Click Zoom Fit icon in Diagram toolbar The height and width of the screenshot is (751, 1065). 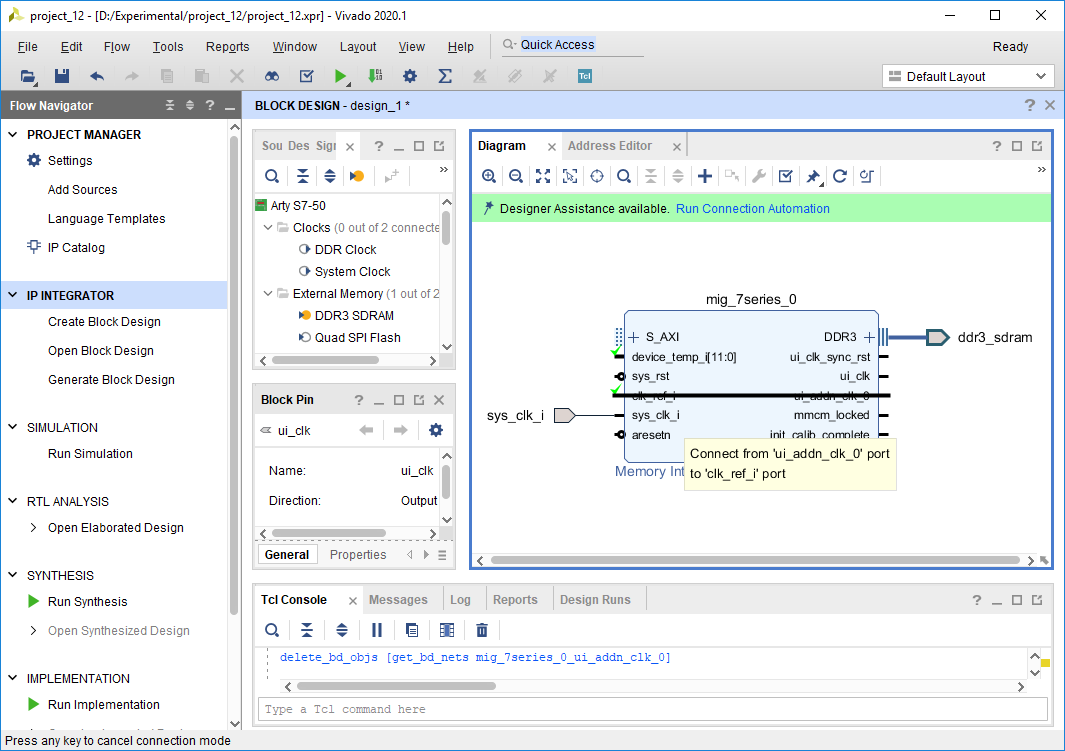click(x=543, y=177)
